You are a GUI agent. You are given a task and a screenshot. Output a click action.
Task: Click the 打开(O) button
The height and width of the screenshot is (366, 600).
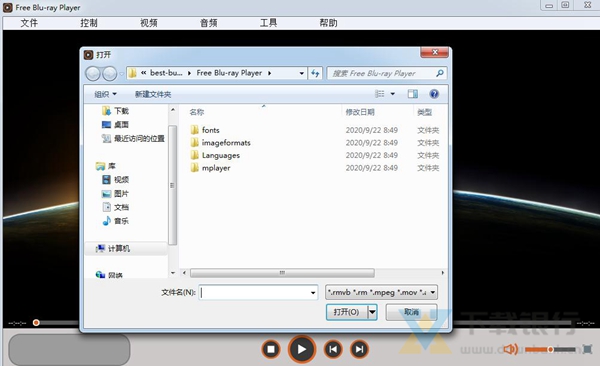coord(347,312)
